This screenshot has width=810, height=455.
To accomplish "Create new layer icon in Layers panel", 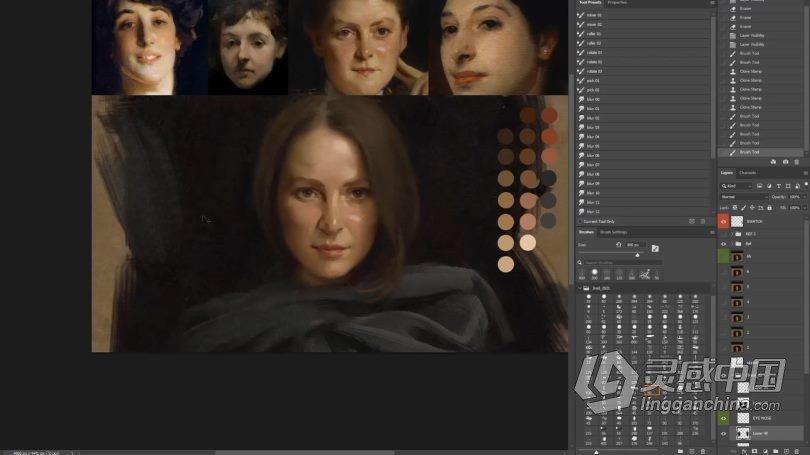I will click(x=786, y=451).
